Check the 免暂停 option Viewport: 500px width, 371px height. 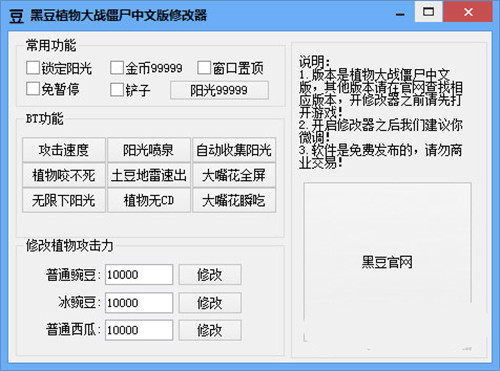click(x=33, y=89)
